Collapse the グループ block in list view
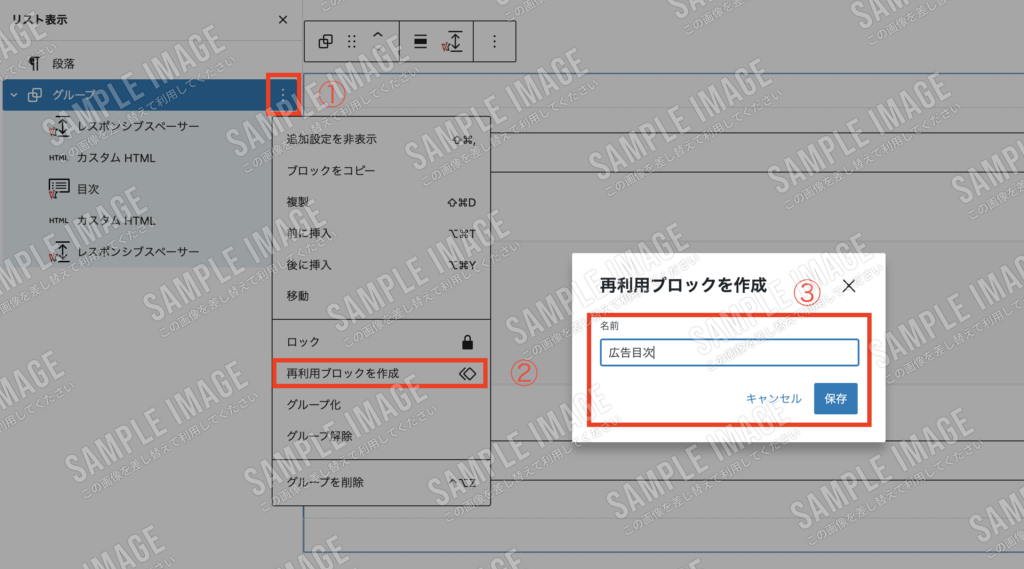This screenshot has width=1024, height=569. tap(14, 96)
